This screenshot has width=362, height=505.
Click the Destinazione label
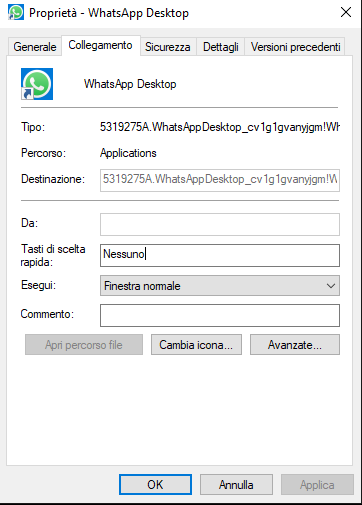tap(53, 179)
